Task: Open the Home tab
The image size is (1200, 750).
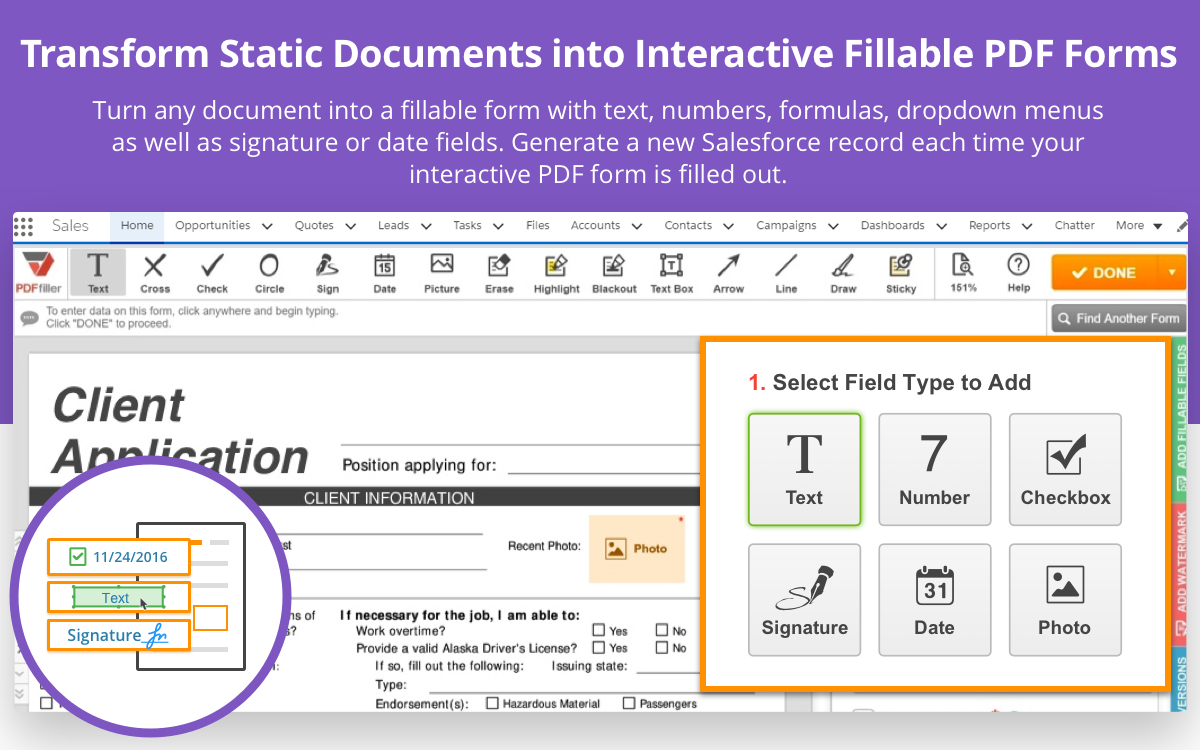Action: tap(137, 226)
